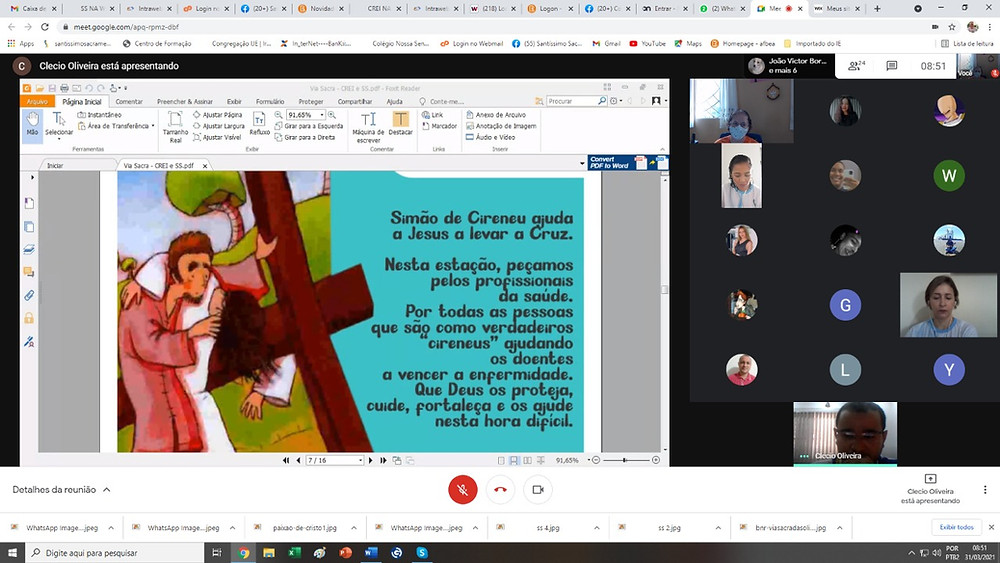1000x563 pixels.
Task: Click the Clecio Oliveira está apresentando button
Action: coord(930,489)
